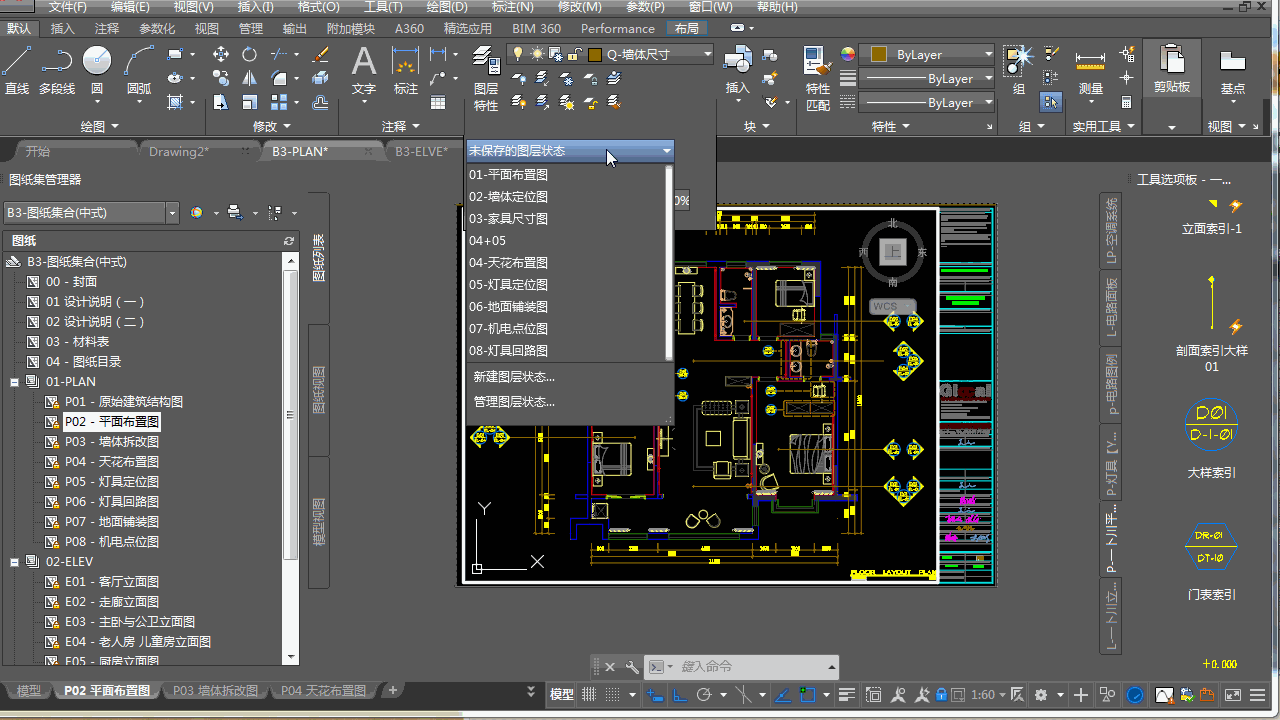This screenshot has height=720, width=1280.
Task: Click 新建图层状态... option
Action: [x=514, y=378]
